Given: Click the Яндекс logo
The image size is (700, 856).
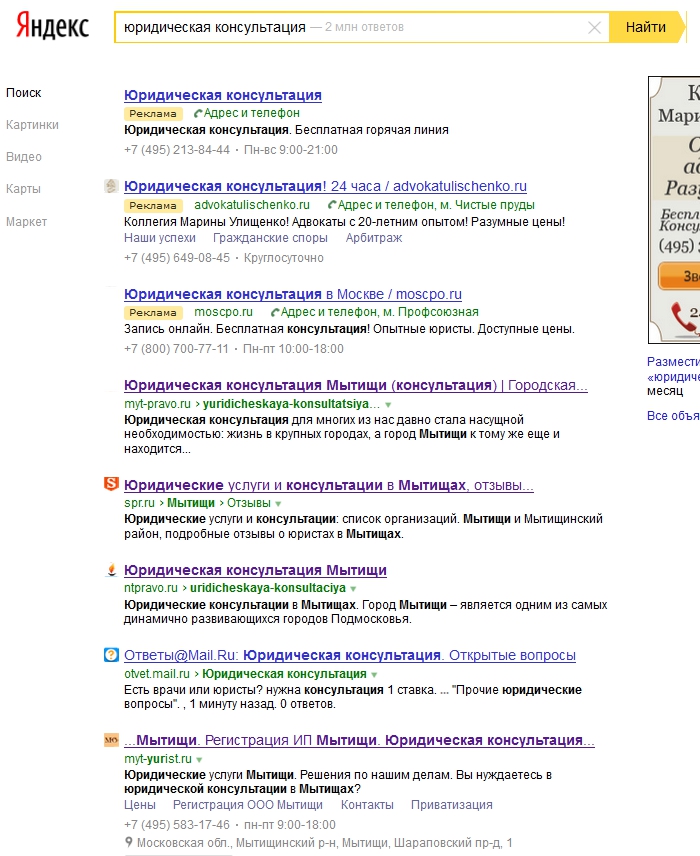Looking at the screenshot, I should [x=52, y=26].
